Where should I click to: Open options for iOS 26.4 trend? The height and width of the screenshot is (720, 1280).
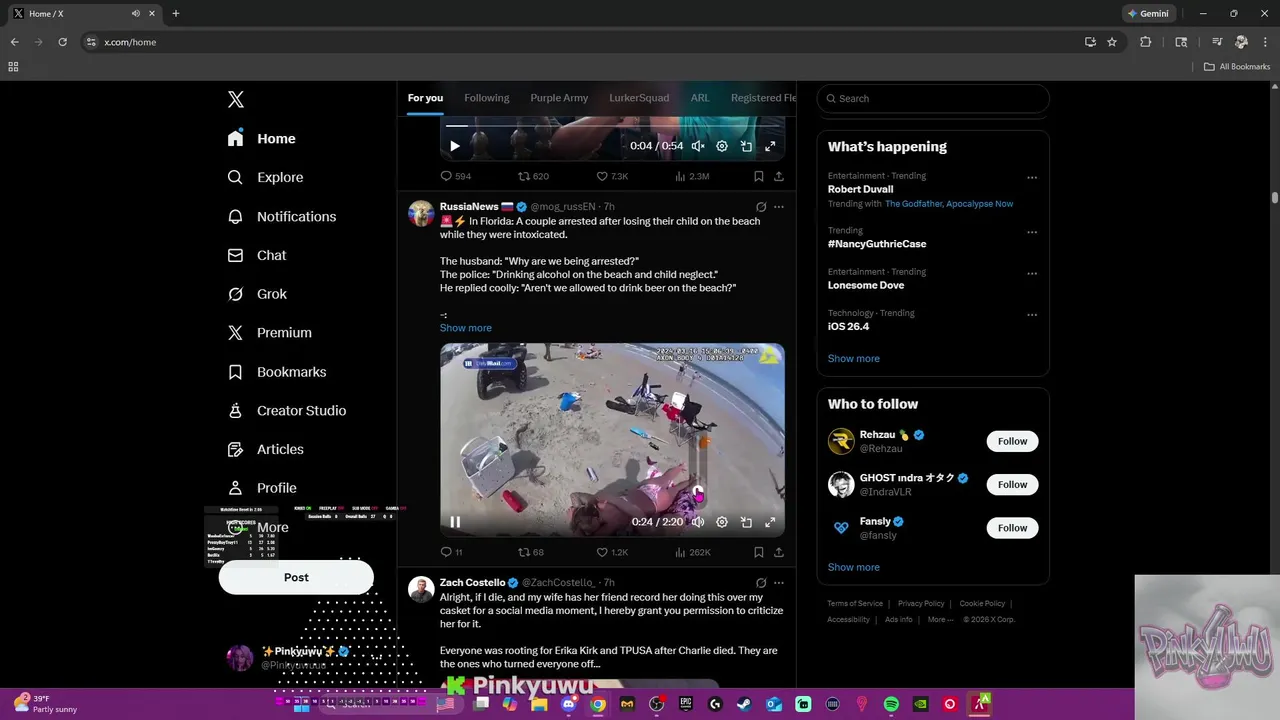tap(1032, 315)
